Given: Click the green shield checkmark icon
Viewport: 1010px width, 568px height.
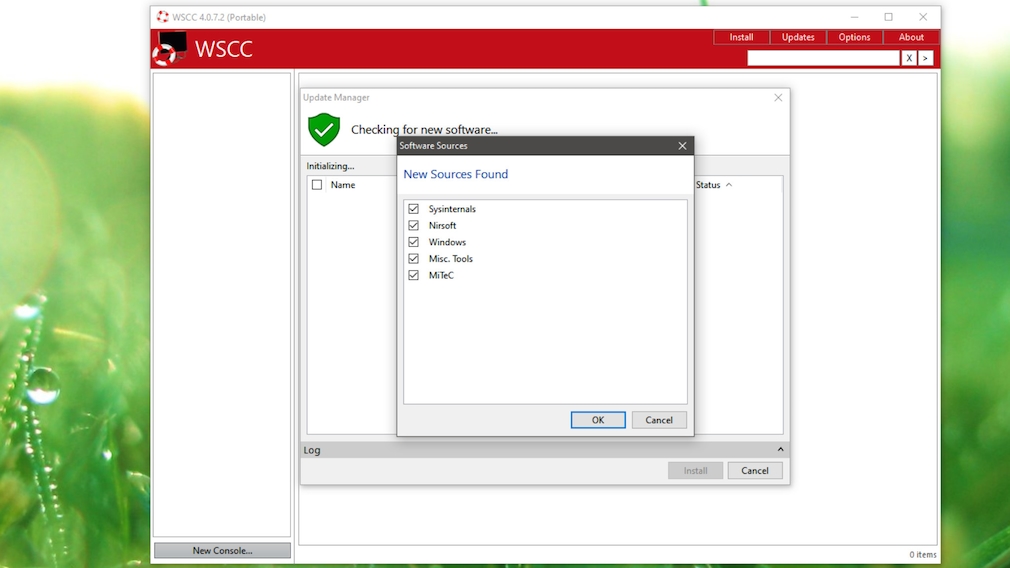Looking at the screenshot, I should [324, 130].
